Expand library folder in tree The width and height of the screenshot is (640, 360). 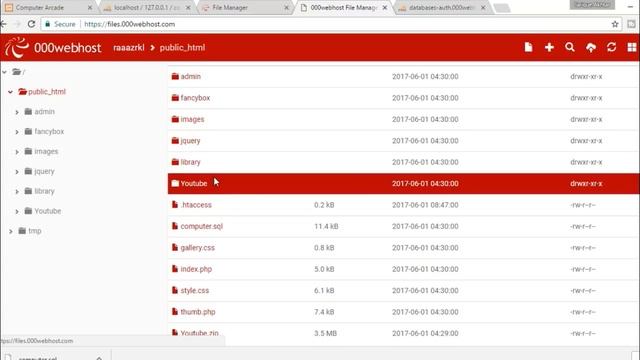tap(17, 191)
